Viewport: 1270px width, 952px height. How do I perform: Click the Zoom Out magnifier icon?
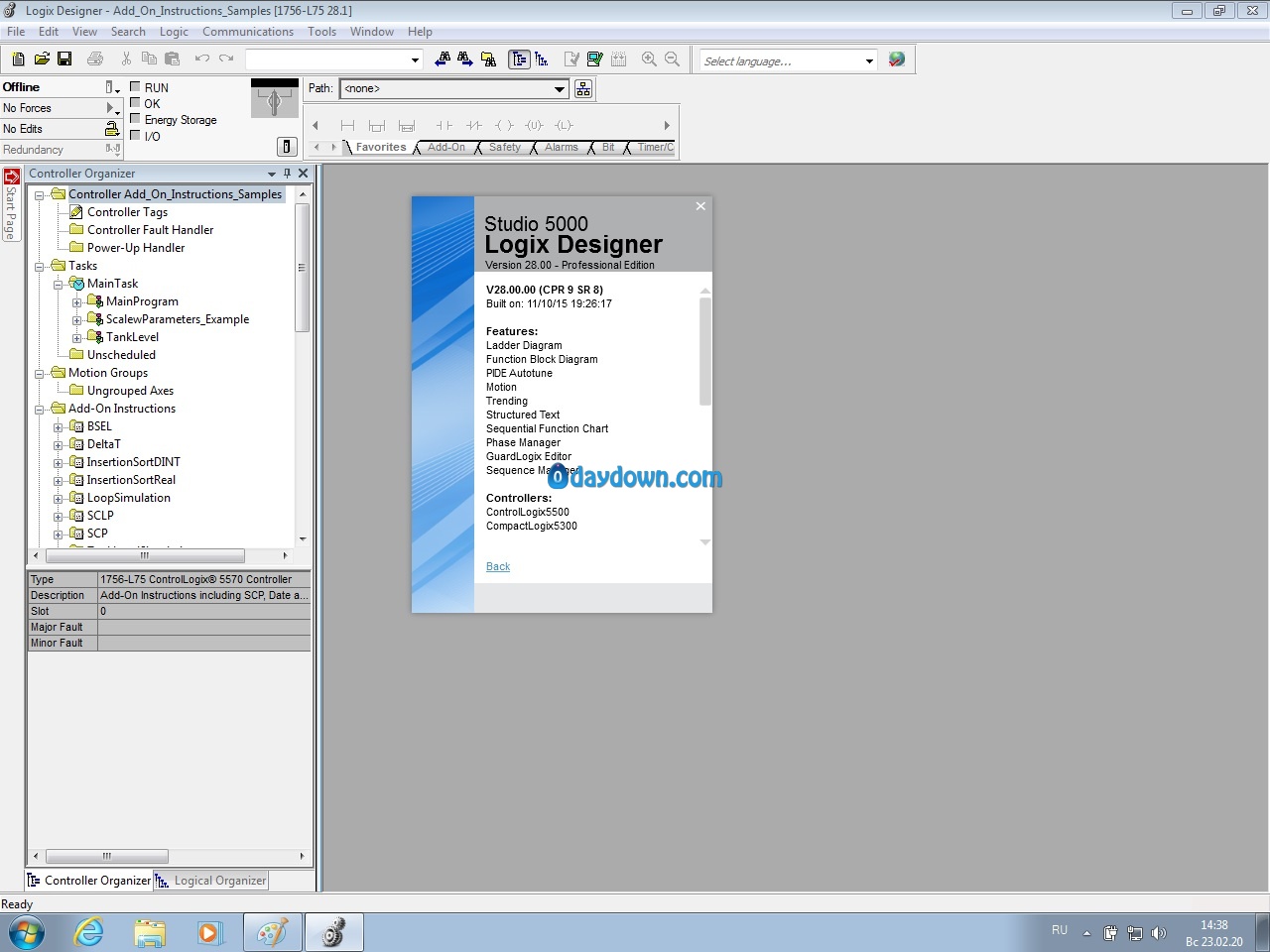click(672, 59)
